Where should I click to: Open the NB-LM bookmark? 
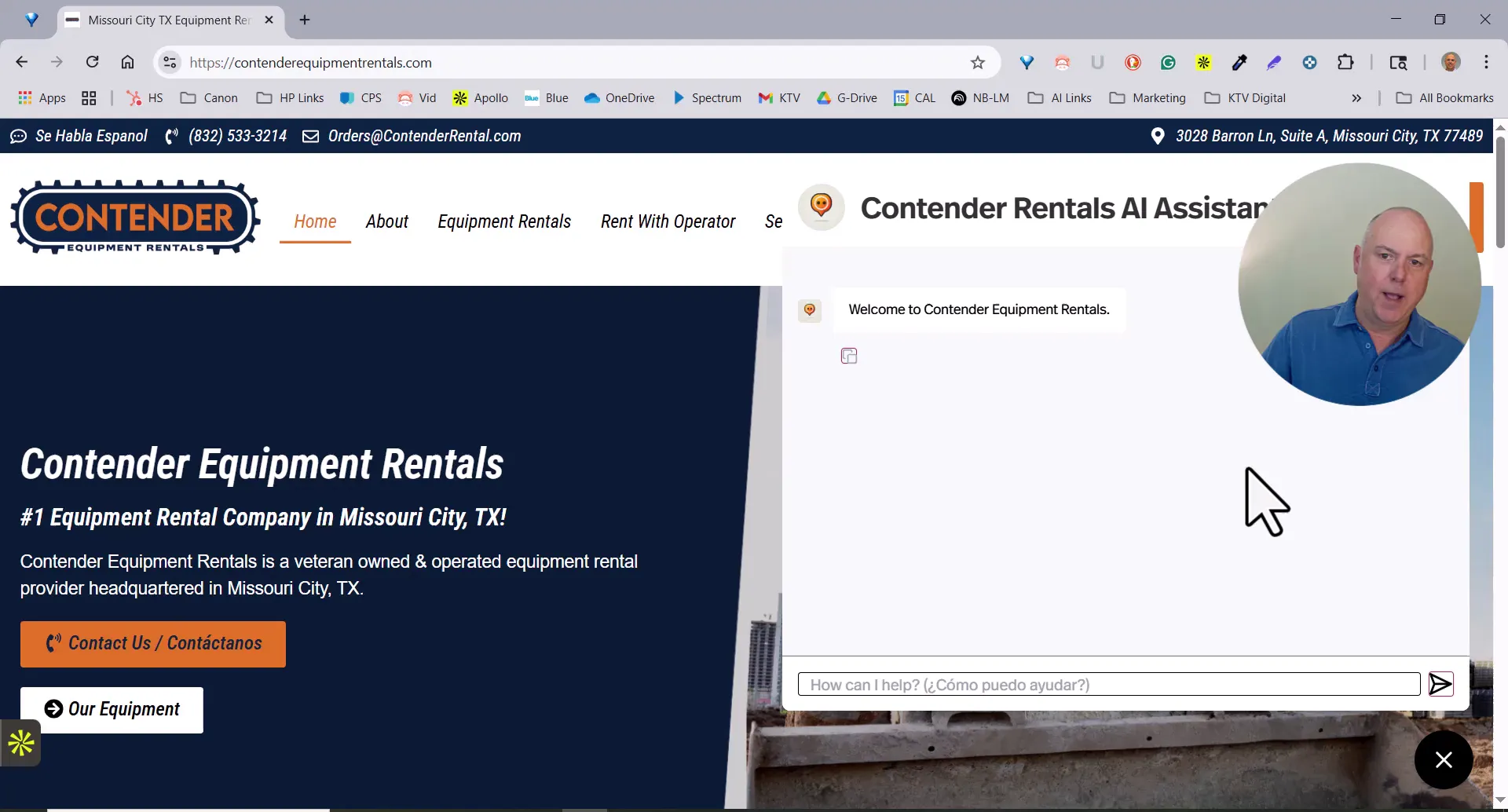point(980,98)
